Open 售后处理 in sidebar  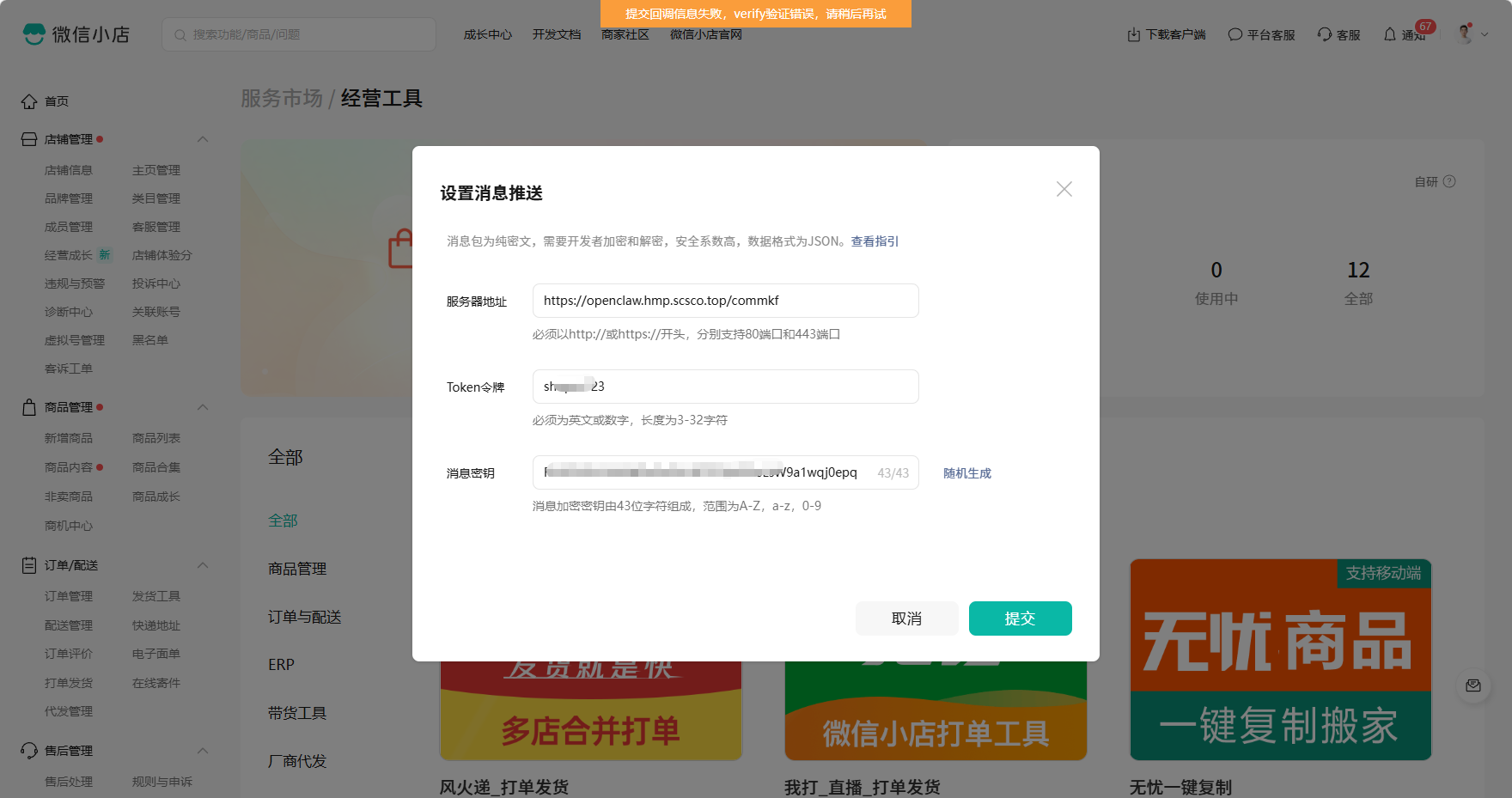[69, 782]
